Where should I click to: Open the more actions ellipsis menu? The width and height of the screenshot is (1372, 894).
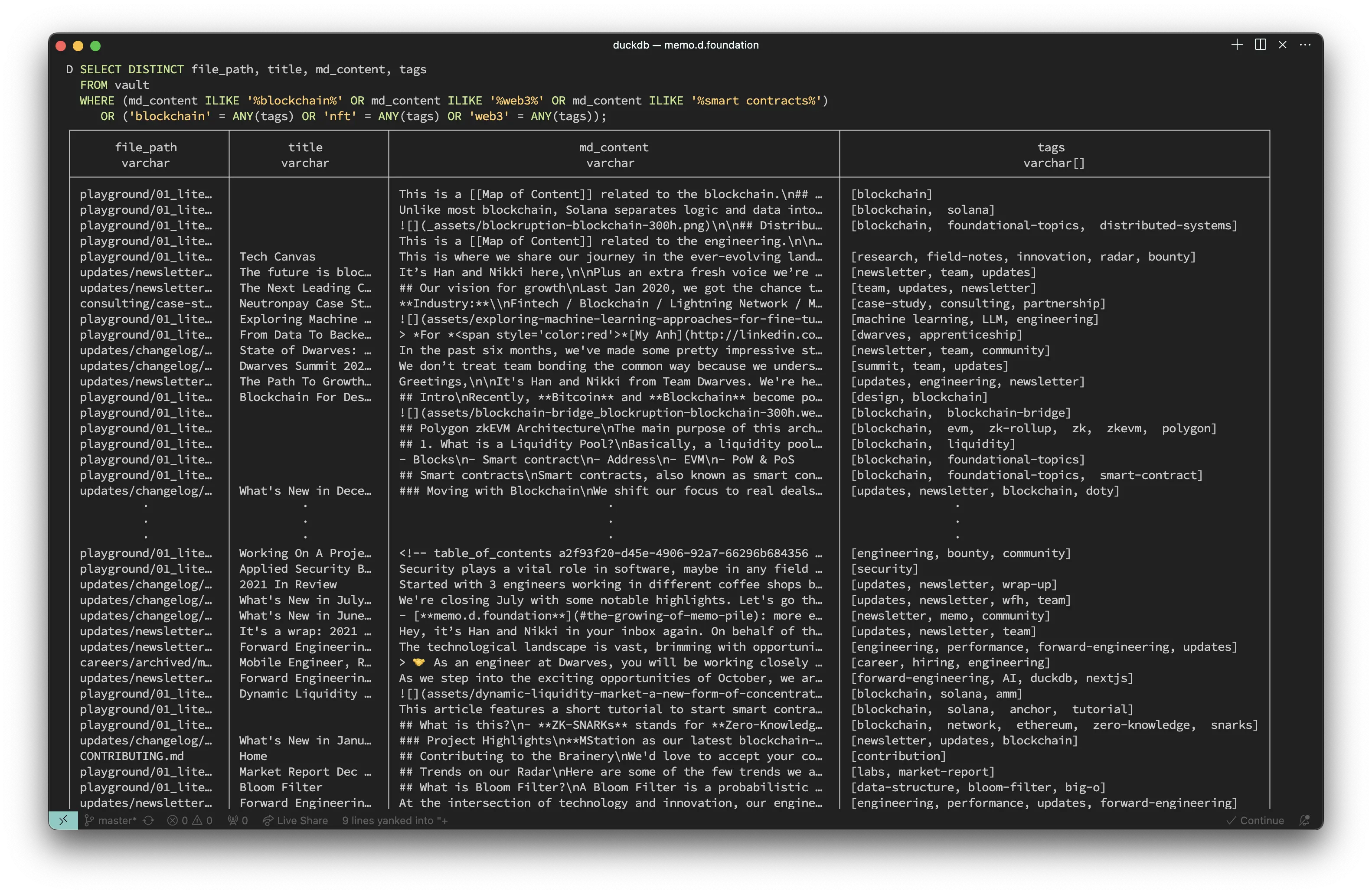[1305, 45]
